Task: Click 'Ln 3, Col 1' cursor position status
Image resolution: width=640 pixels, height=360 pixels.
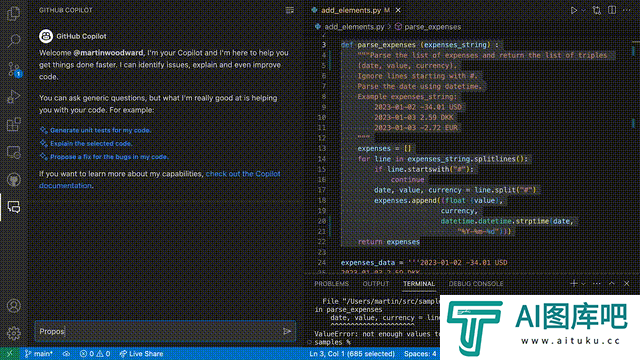Action: point(352,353)
